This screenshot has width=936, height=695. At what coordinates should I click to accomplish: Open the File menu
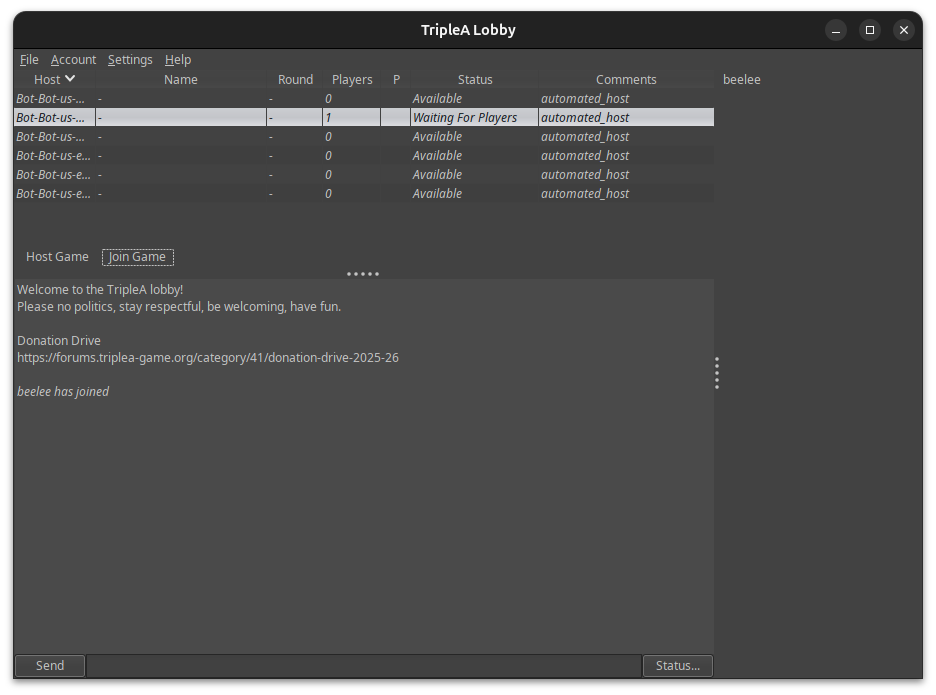28,59
